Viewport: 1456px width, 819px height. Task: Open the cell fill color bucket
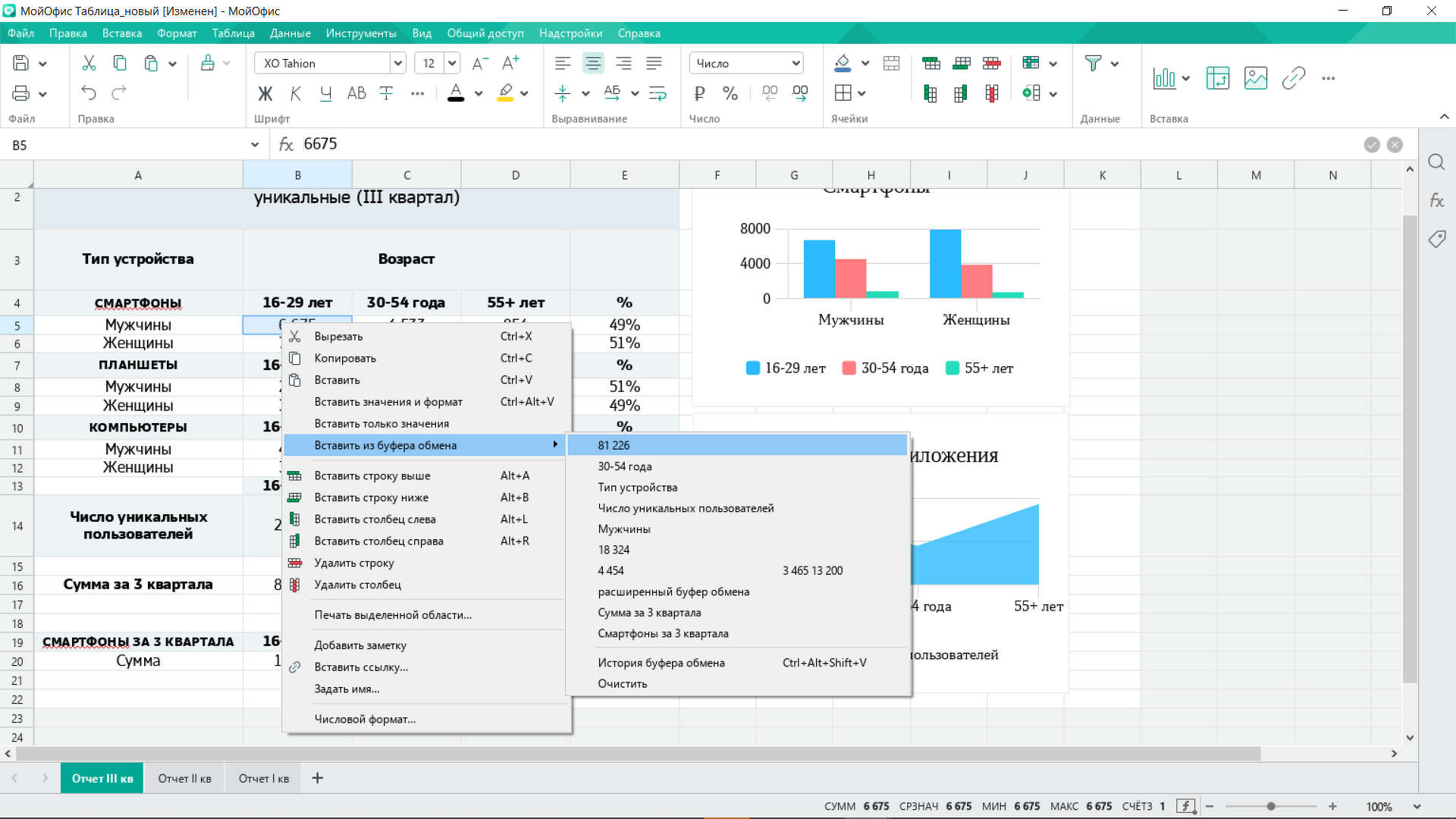coord(843,64)
